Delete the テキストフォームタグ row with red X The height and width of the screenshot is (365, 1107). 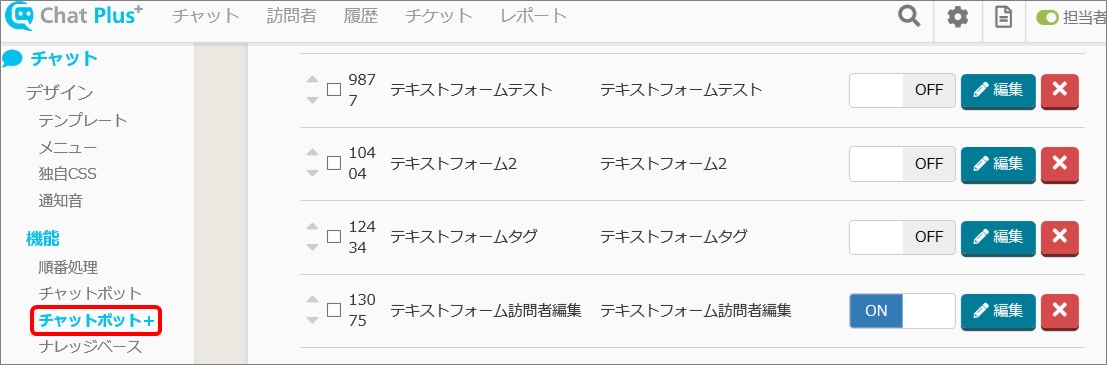tap(1060, 237)
